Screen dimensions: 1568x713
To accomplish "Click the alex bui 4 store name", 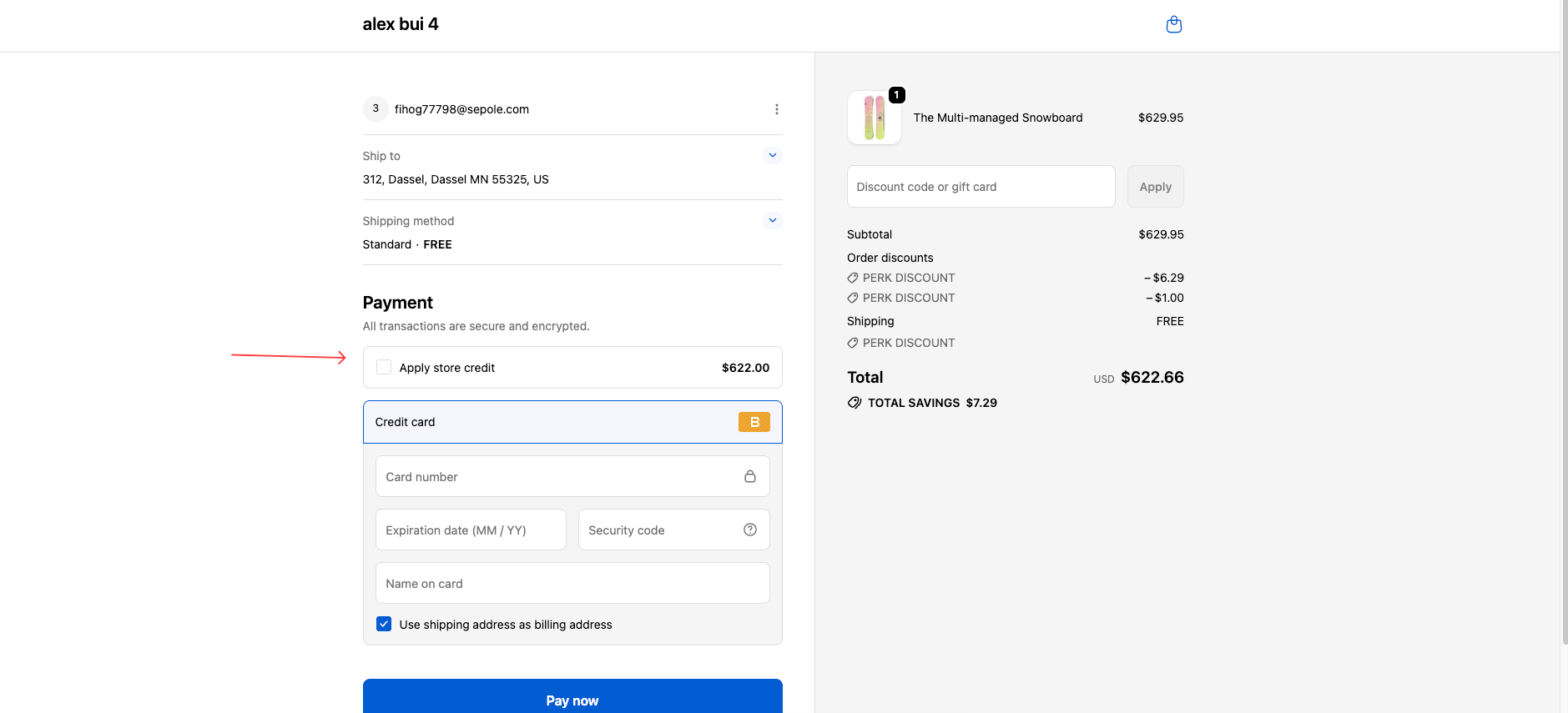I will point(400,25).
